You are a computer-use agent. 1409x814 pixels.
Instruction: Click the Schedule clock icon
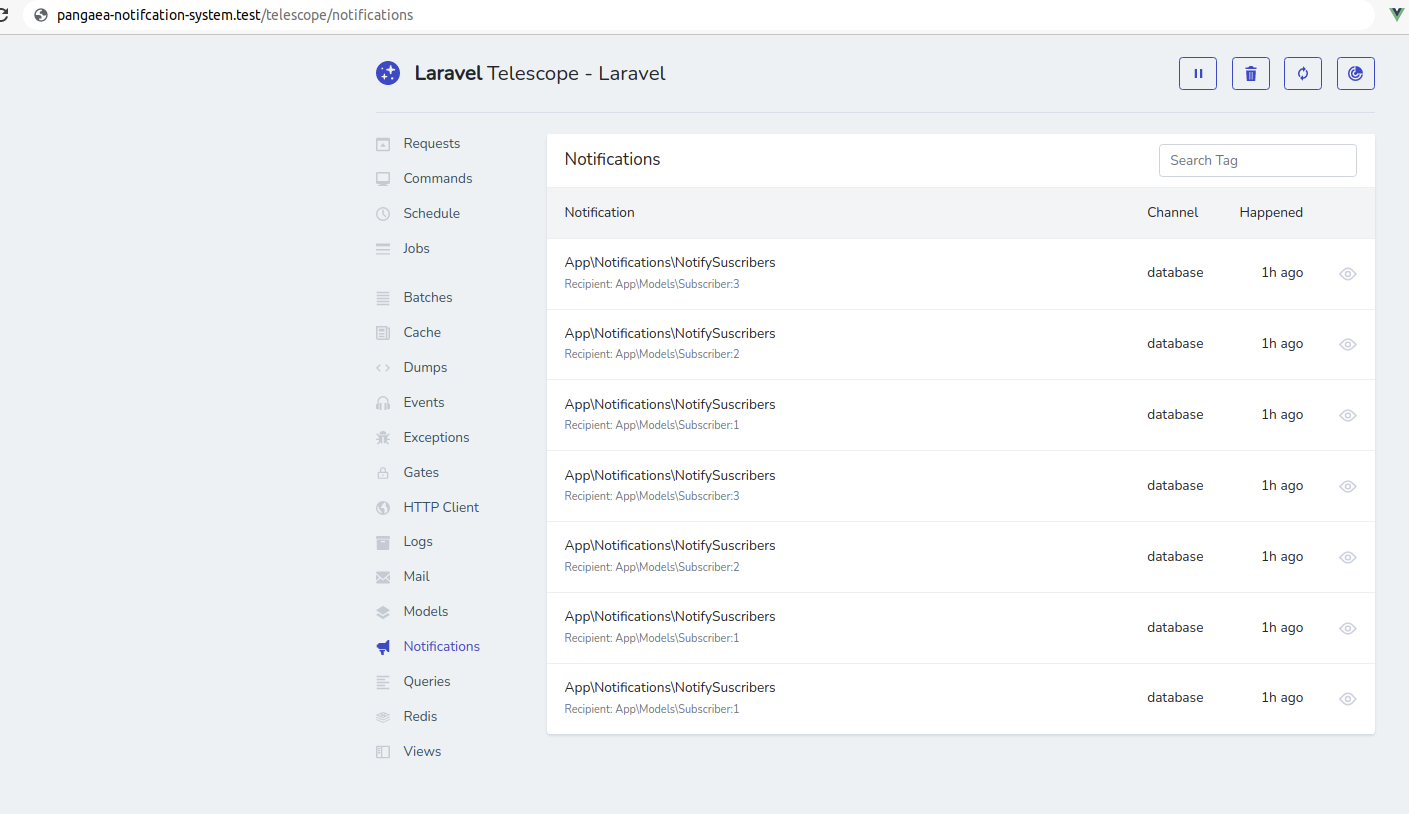point(382,213)
